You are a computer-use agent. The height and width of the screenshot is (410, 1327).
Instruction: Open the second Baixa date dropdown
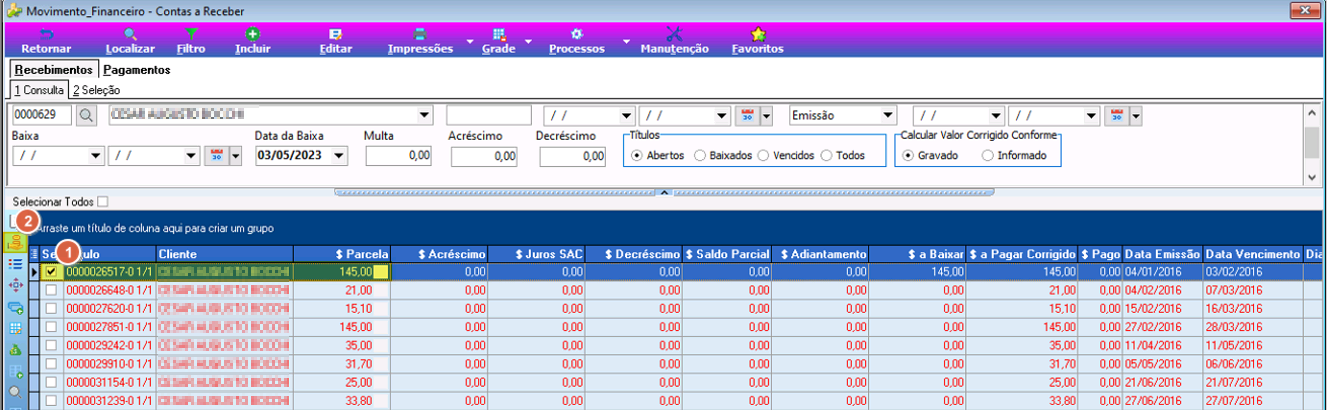tap(192, 156)
